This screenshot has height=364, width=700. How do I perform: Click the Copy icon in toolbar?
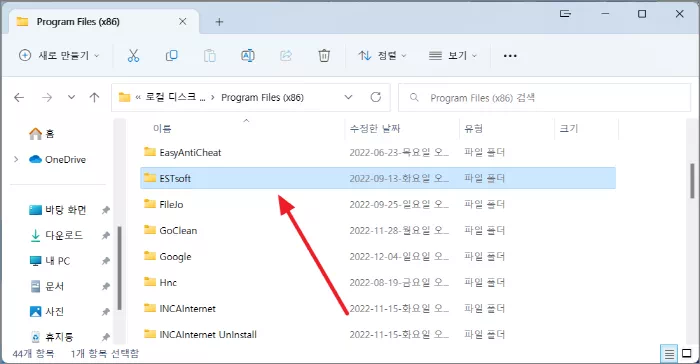(x=171, y=56)
